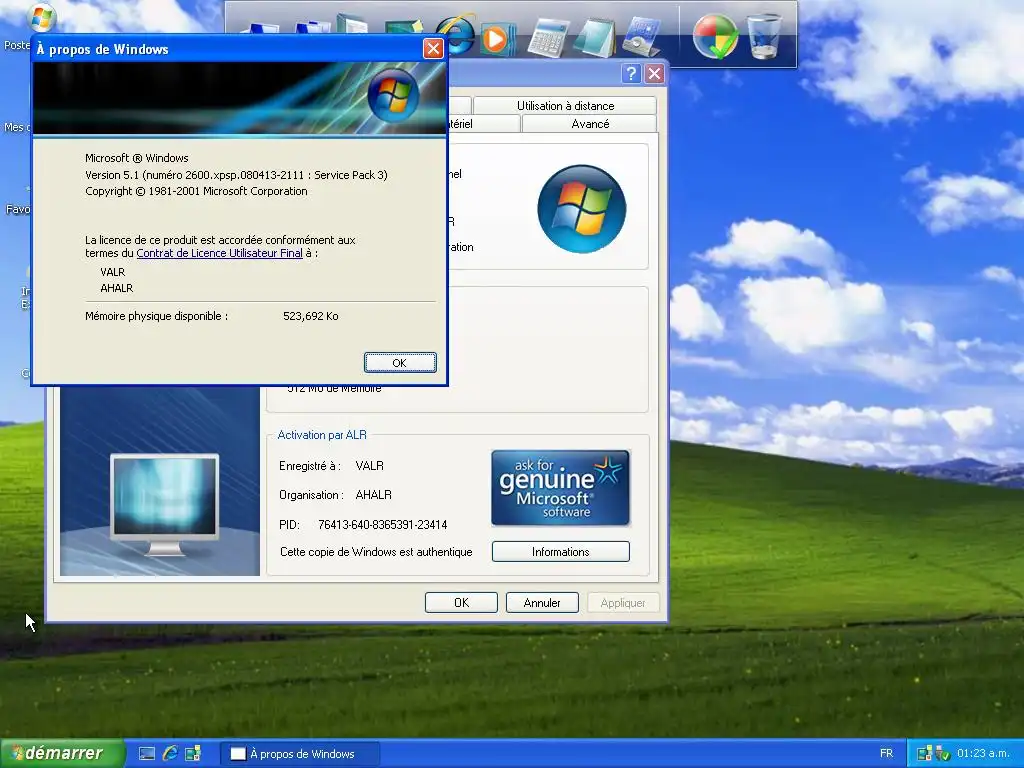The width and height of the screenshot is (1024, 768).
Task: Click OK in the System Properties window
Action: 461,603
